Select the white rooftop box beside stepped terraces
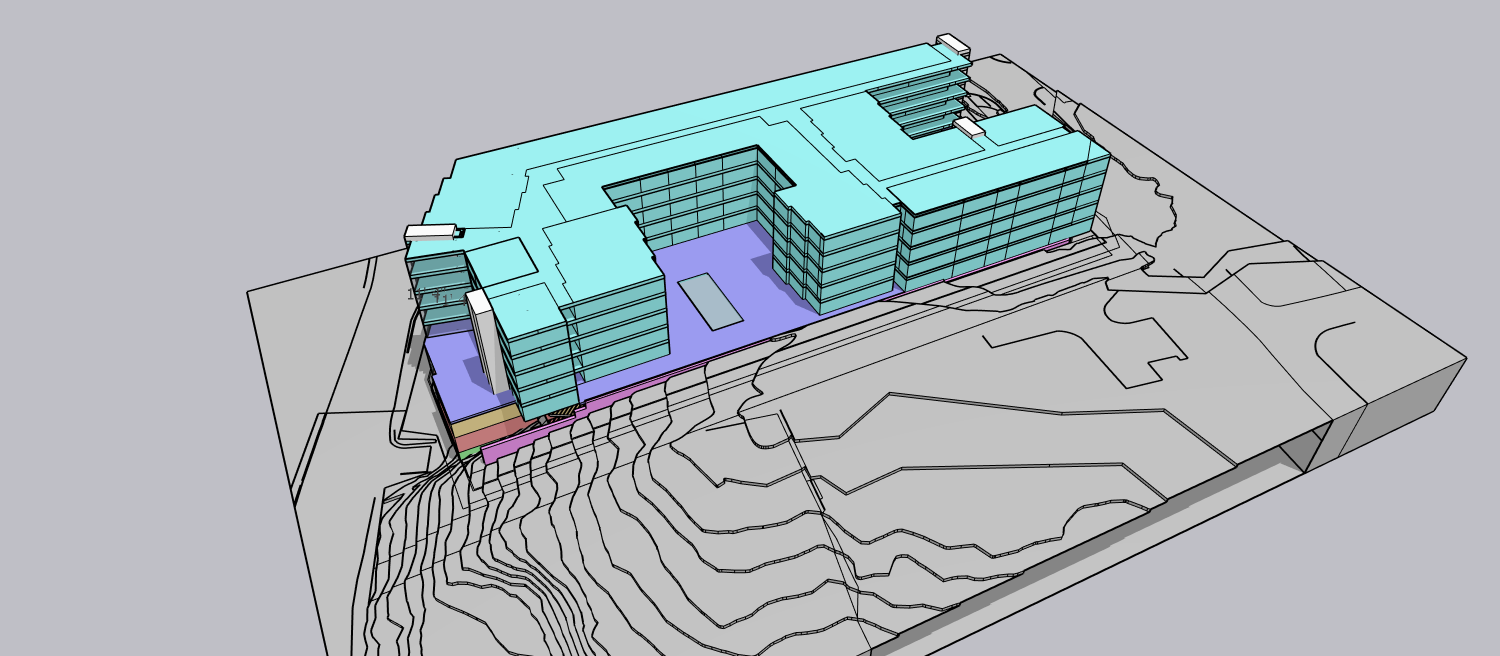Image resolution: width=1500 pixels, height=656 pixels. click(x=969, y=128)
